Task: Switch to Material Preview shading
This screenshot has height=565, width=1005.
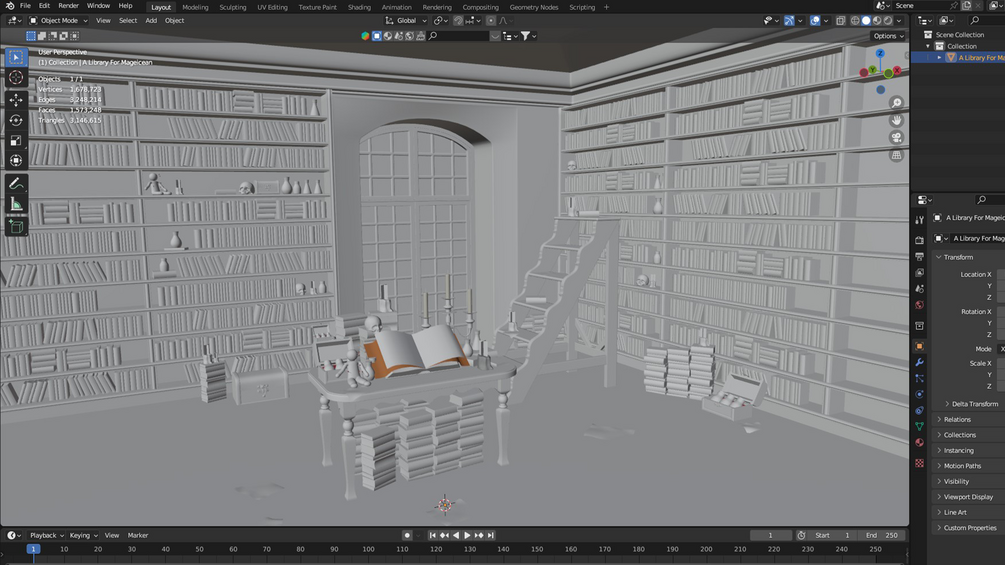Action: pos(877,20)
